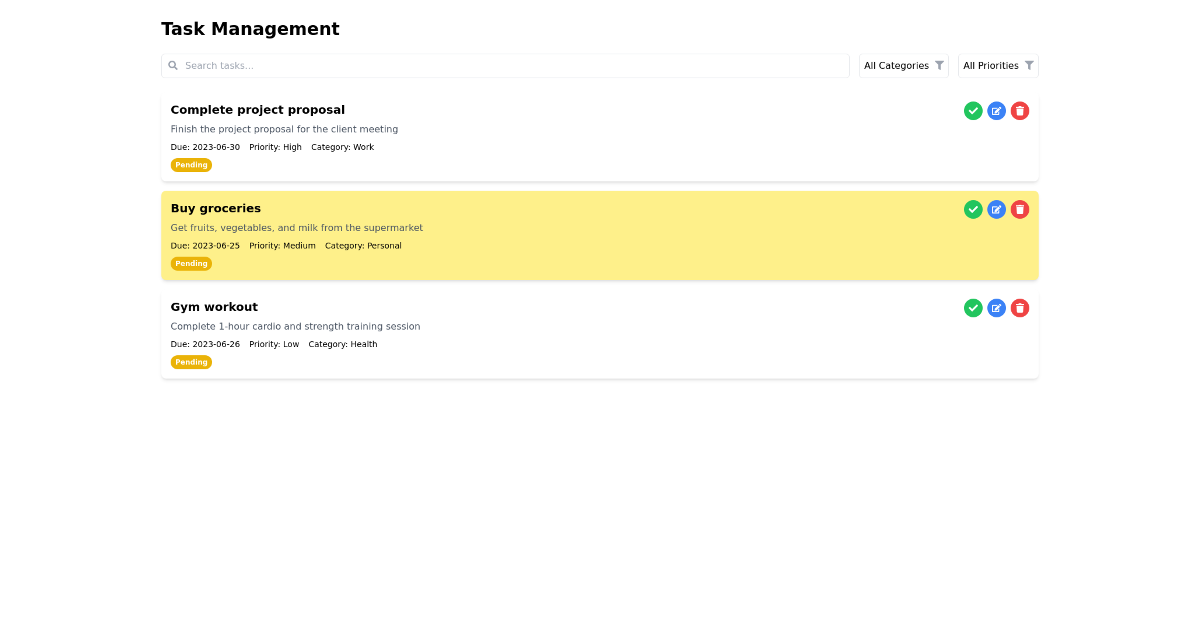
Task: Click the Task Management heading
Action: pyautogui.click(x=250, y=29)
